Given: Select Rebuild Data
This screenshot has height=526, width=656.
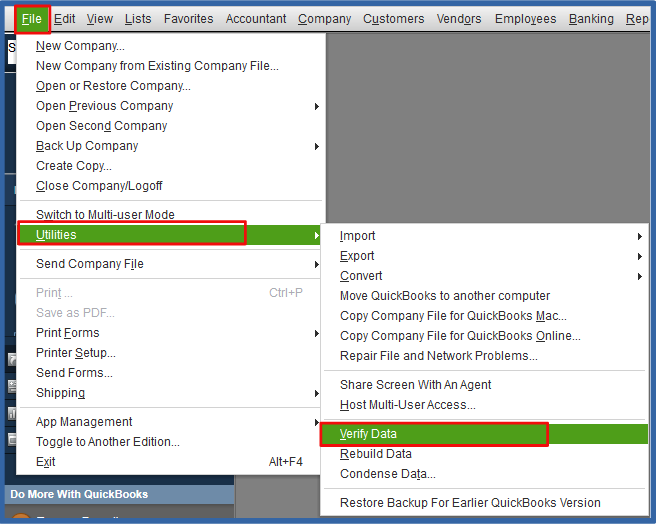Looking at the screenshot, I should pos(484,454).
